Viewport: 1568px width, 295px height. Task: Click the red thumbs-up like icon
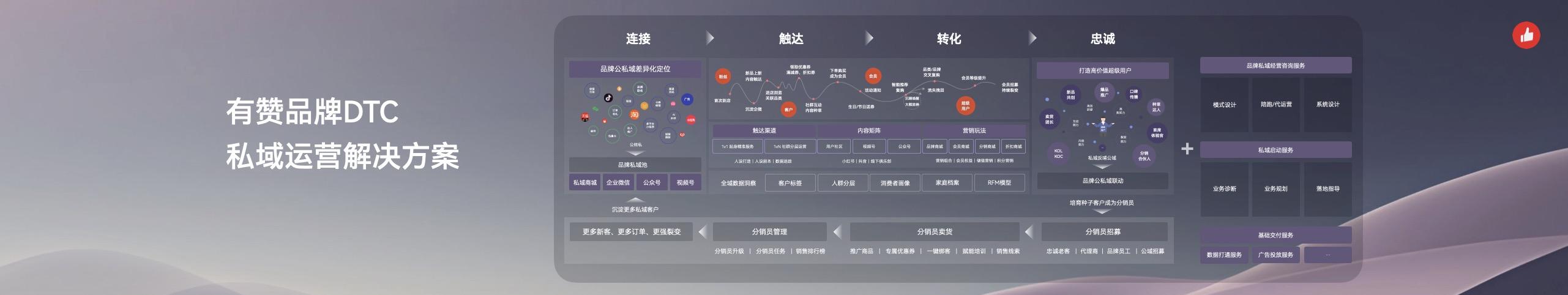click(1526, 35)
